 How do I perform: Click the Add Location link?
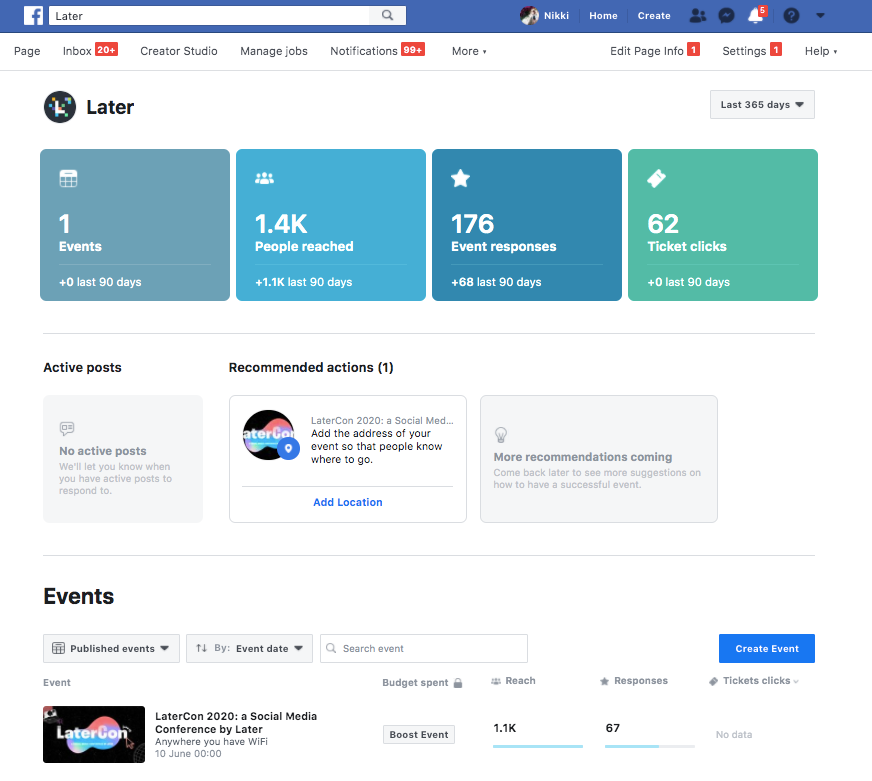[x=348, y=502]
